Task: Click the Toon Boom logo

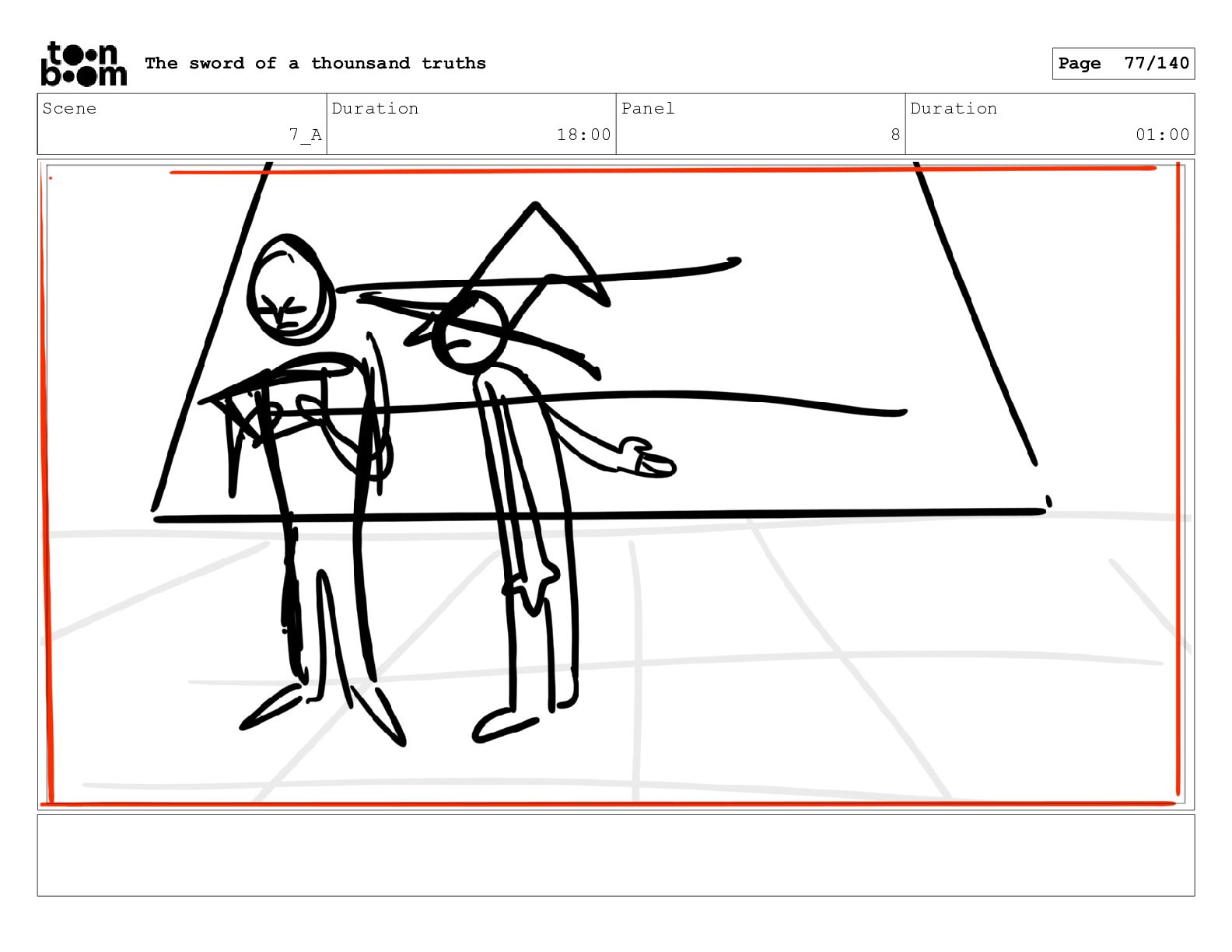Action: (83, 64)
